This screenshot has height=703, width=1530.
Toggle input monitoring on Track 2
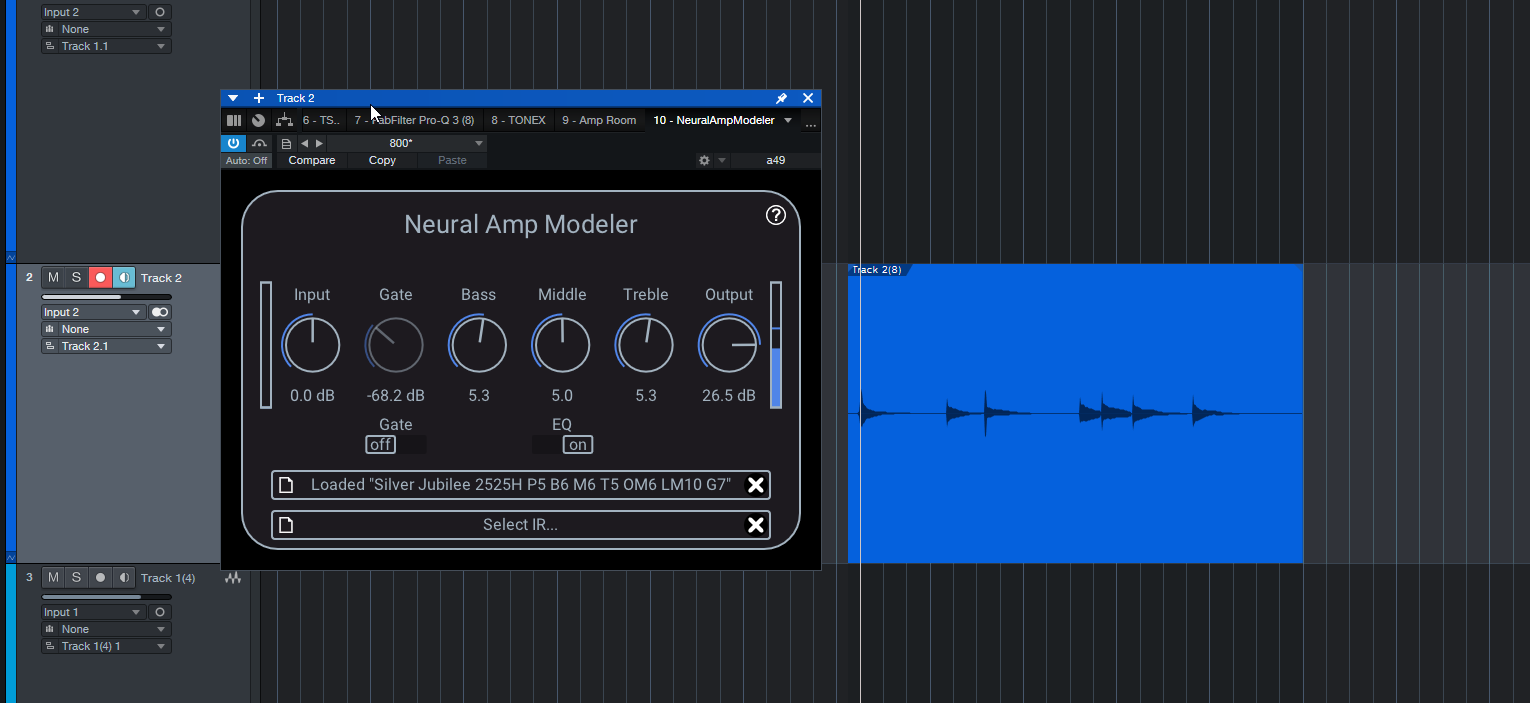pos(124,277)
